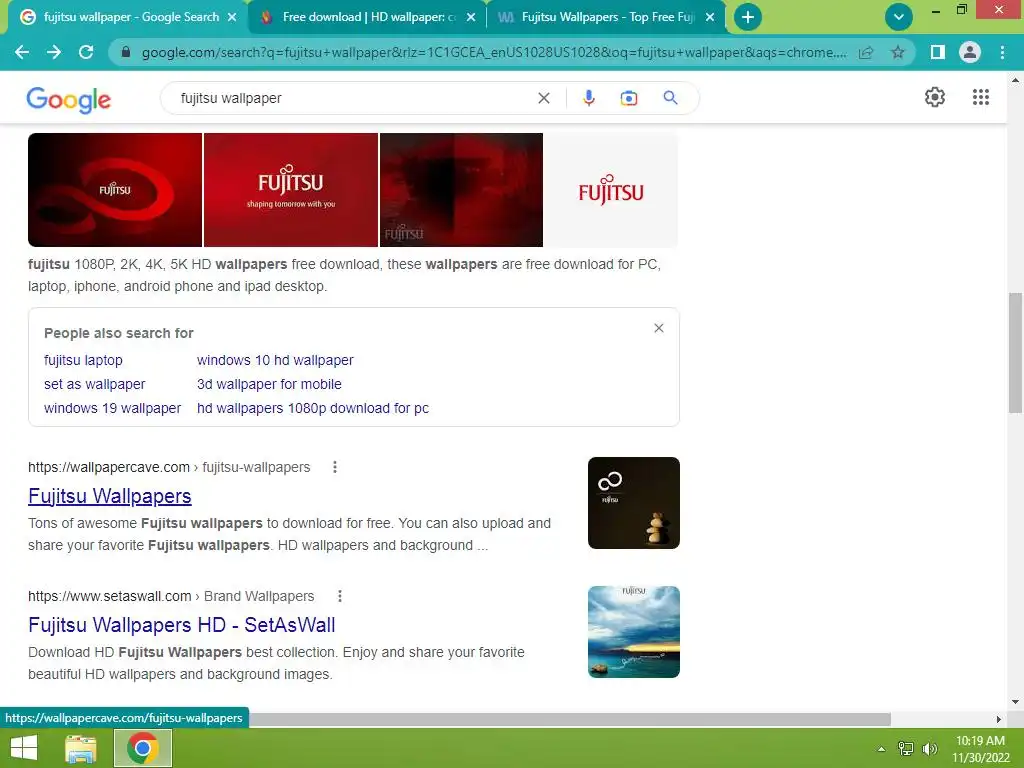Viewport: 1024px width, 768px height.
Task: Click the address bar URL
Action: (x=494, y=52)
